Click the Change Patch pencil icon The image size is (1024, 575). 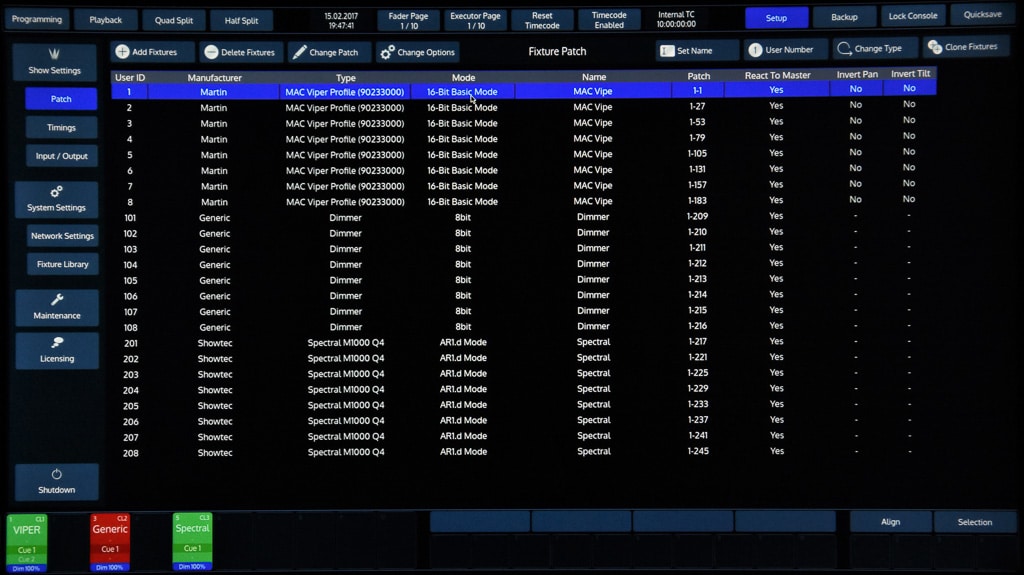[x=299, y=52]
